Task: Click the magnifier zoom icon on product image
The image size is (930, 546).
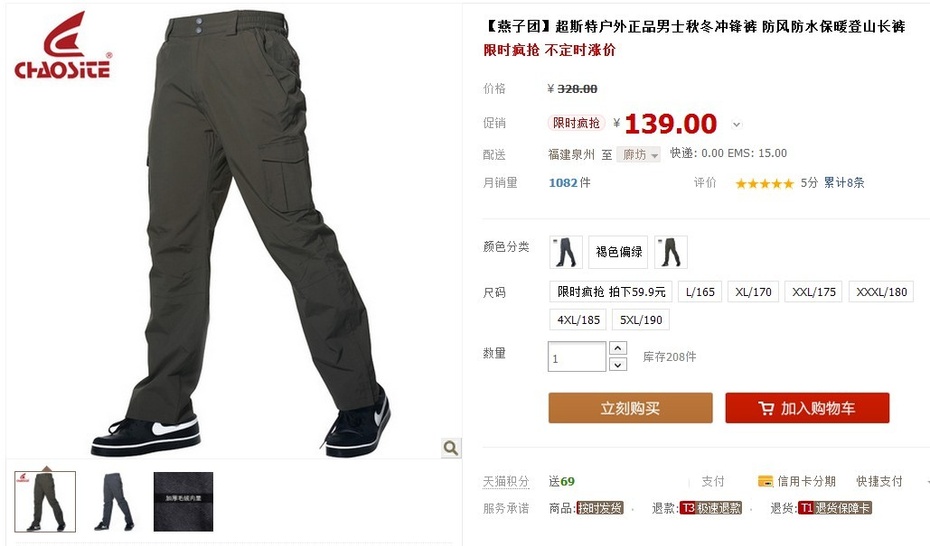Action: click(451, 448)
